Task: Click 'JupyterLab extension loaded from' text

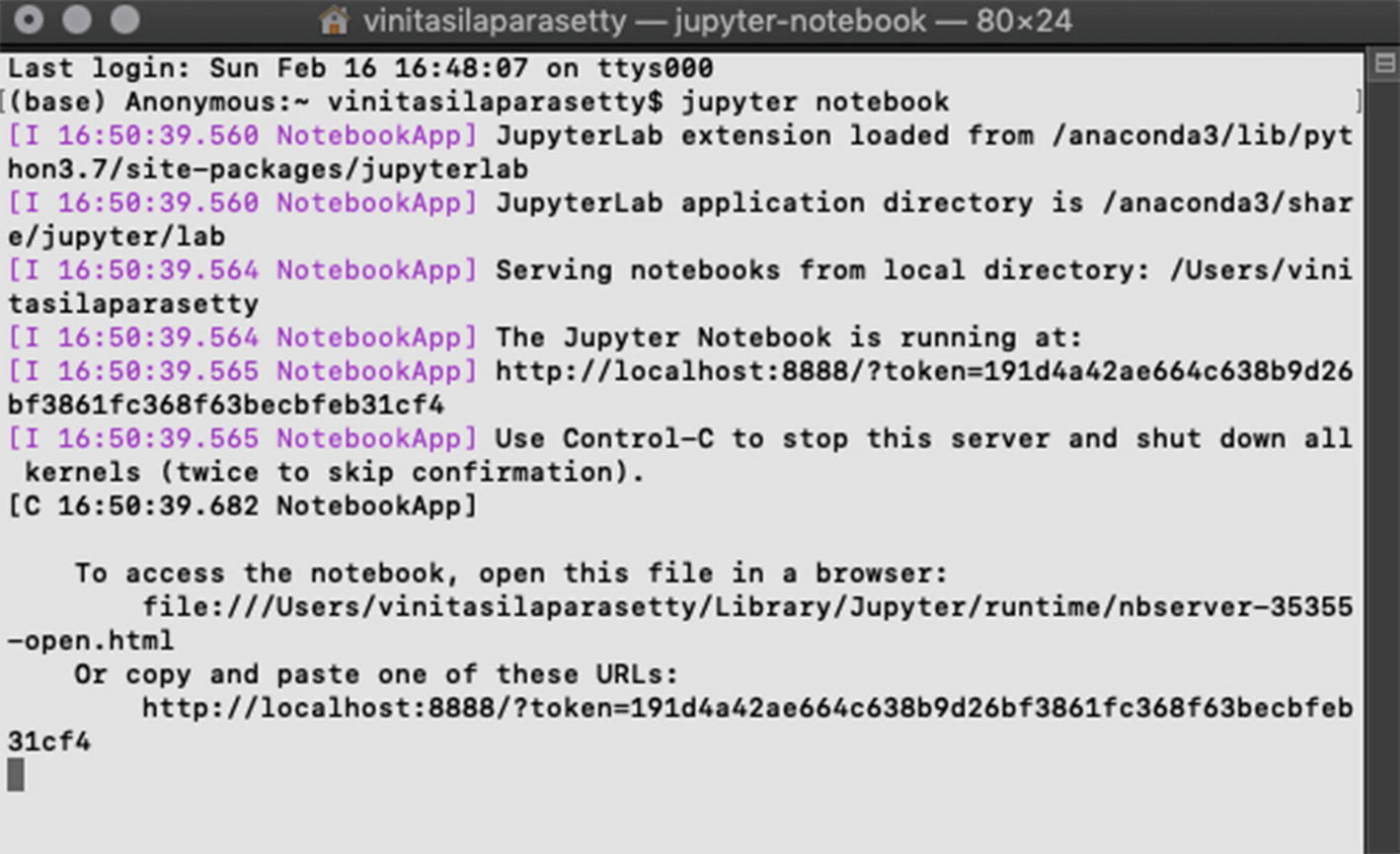Action: 764,135
